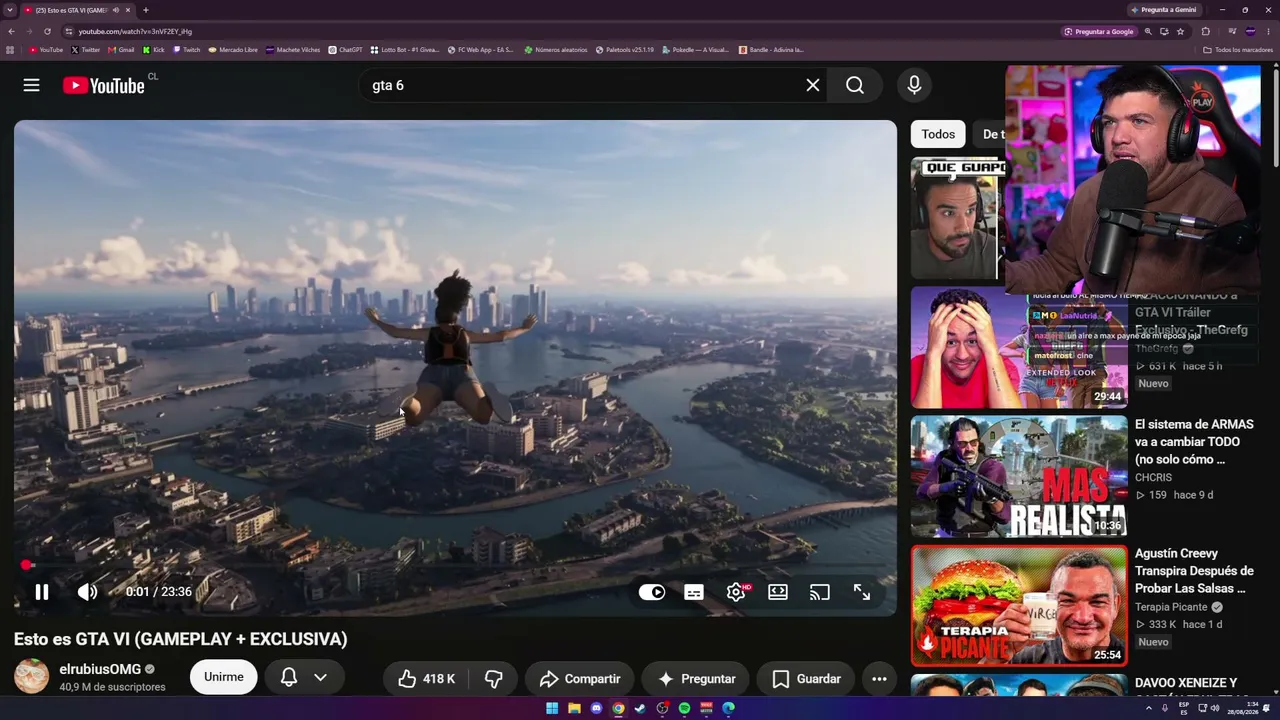The height and width of the screenshot is (720, 1280).
Task: Open elrubiusOMG channel avatar
Action: [31, 677]
